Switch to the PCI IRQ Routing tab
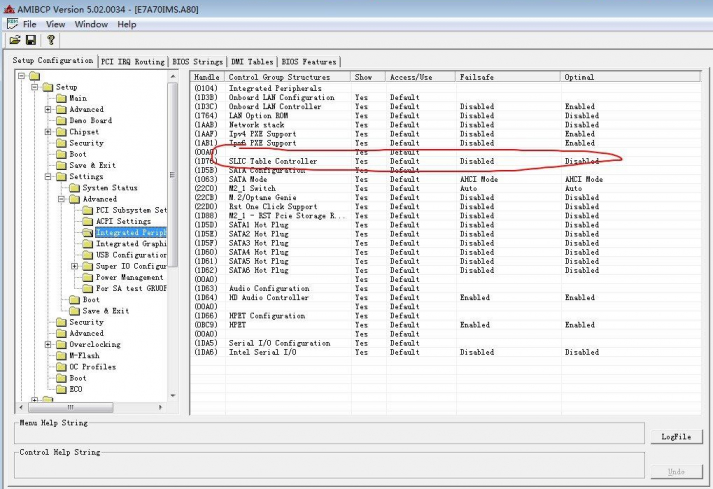This screenshot has width=713, height=489. point(133,62)
